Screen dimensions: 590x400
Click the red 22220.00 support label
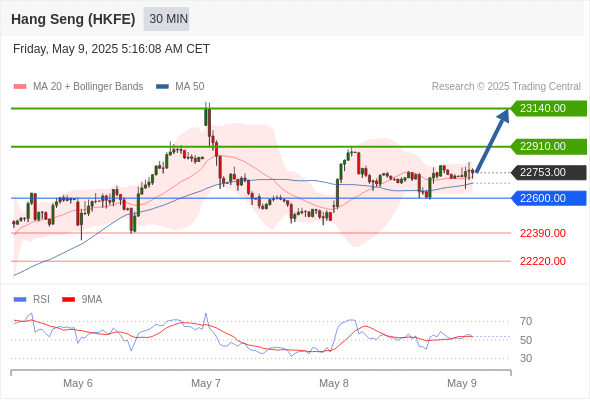543,261
